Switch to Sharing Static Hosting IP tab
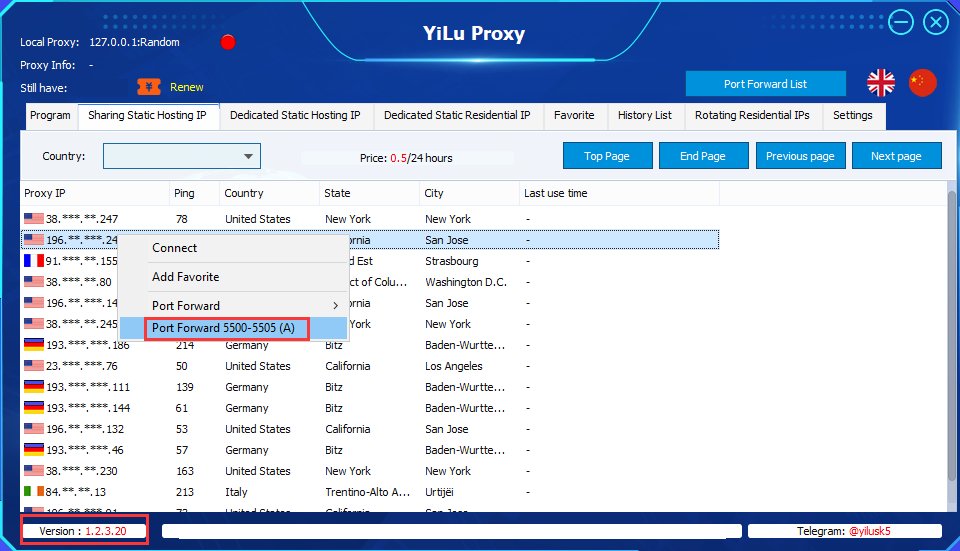 [148, 116]
